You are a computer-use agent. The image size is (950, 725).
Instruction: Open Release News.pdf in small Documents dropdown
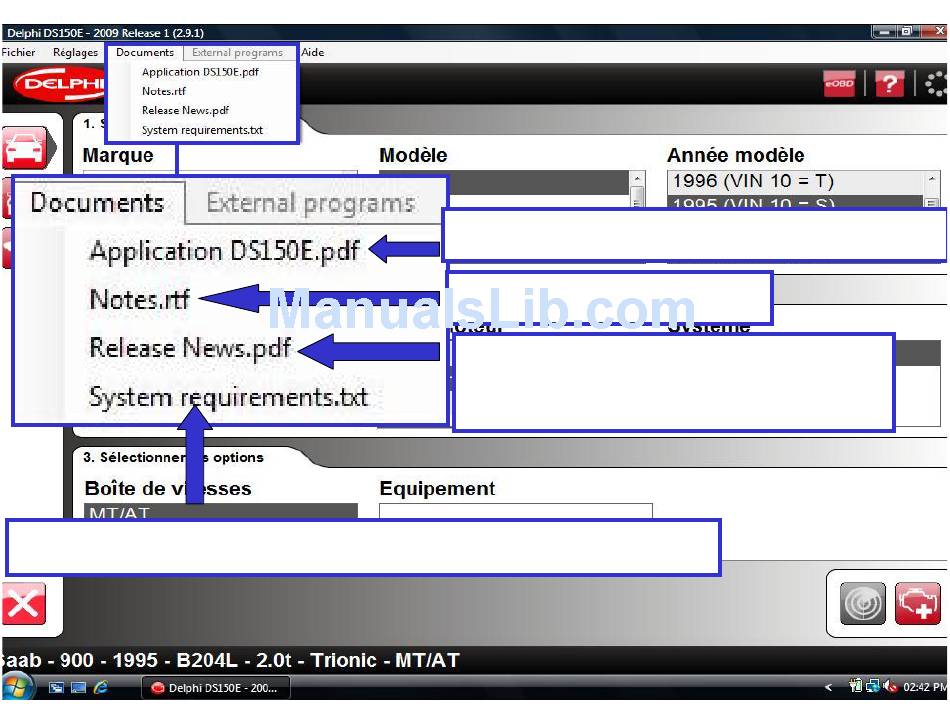pyautogui.click(x=185, y=111)
